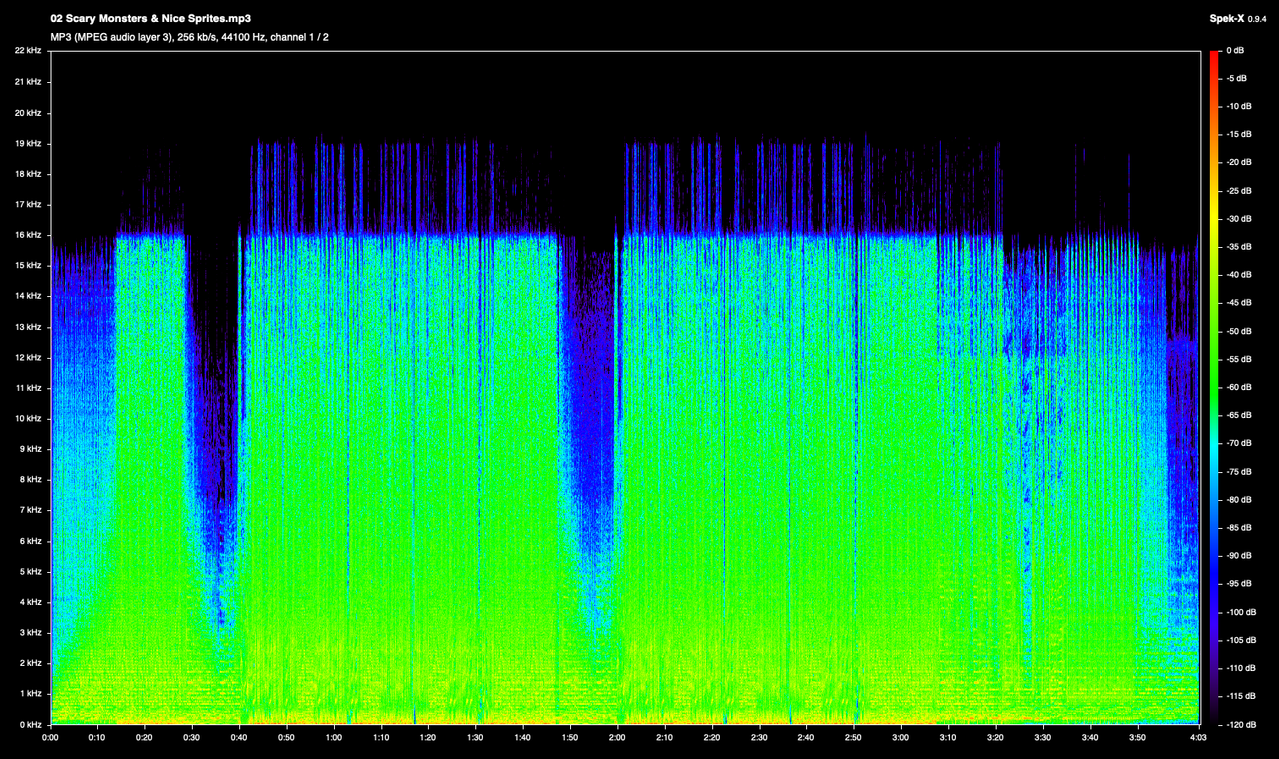Click the -15 dB scale label
1279x759 pixels.
coord(1236,135)
